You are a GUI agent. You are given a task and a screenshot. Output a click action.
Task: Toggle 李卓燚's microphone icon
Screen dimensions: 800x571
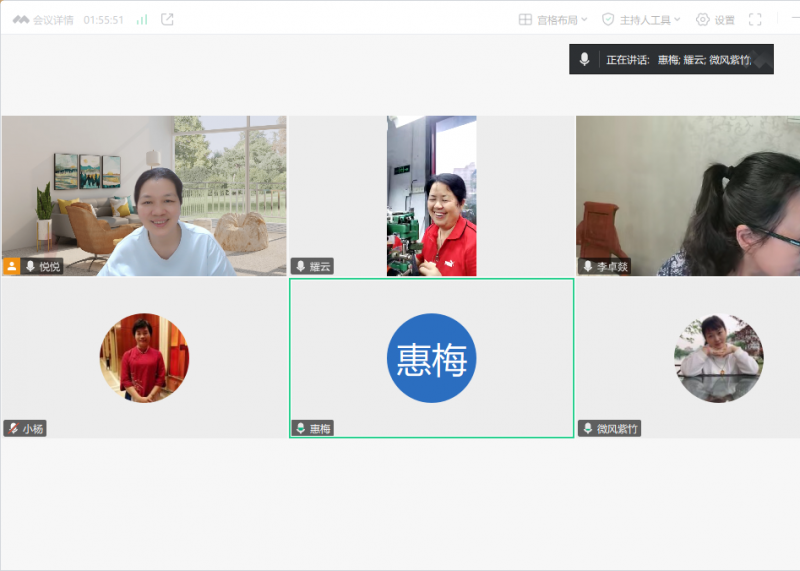(x=588, y=266)
